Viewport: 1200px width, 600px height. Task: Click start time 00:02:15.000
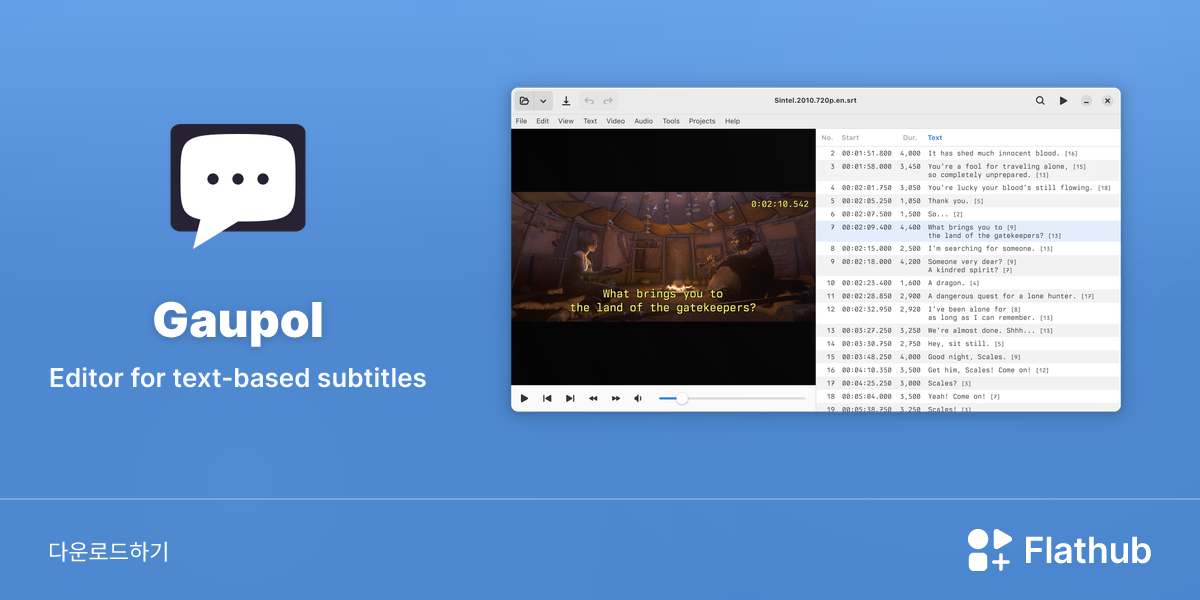point(866,248)
